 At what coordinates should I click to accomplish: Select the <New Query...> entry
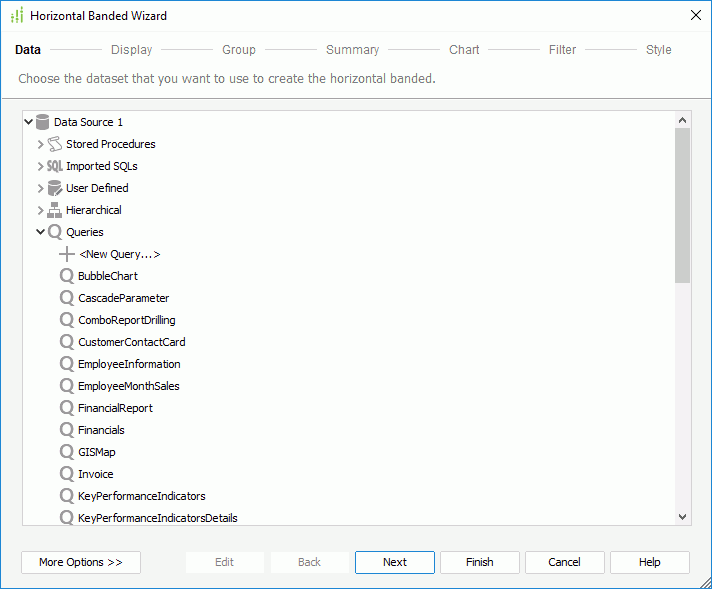pyautogui.click(x=120, y=254)
